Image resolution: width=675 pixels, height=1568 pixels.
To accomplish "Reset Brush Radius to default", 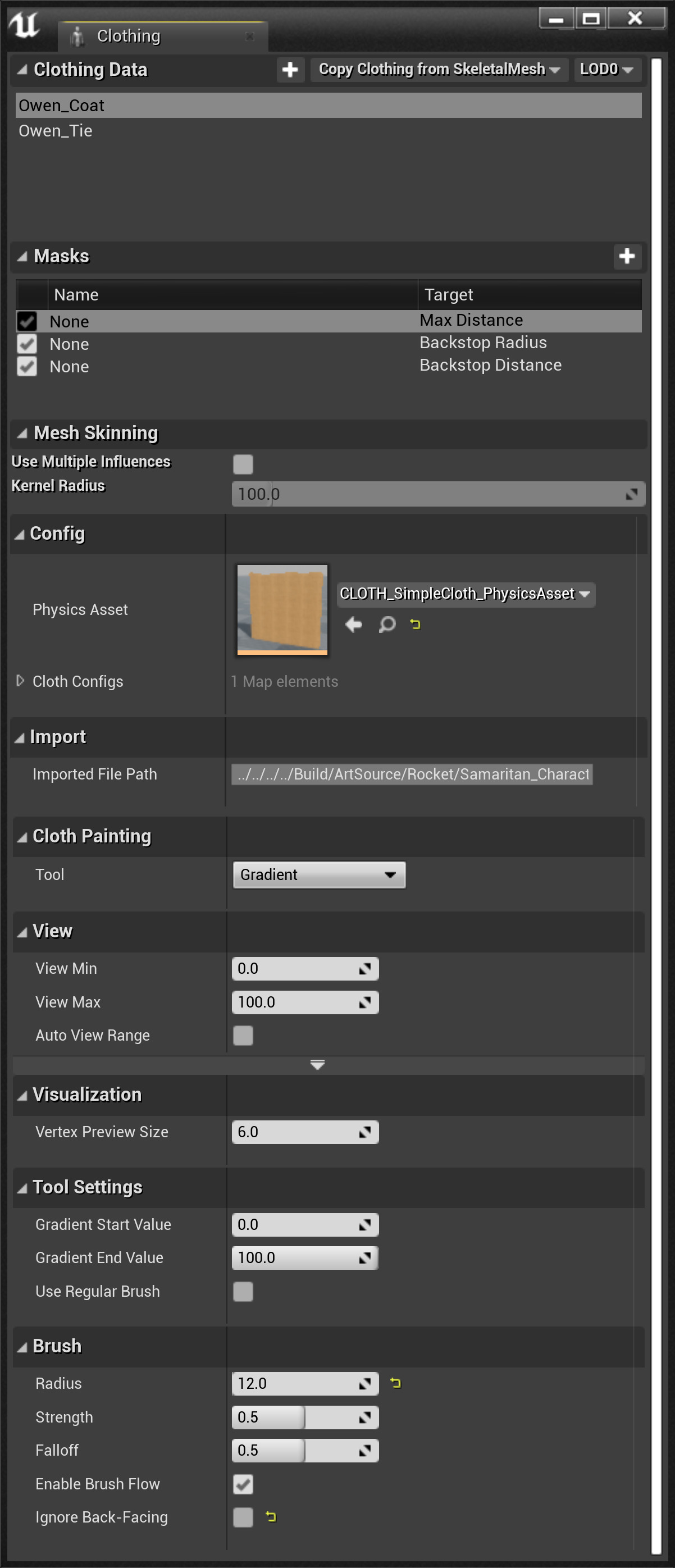I will [396, 1383].
